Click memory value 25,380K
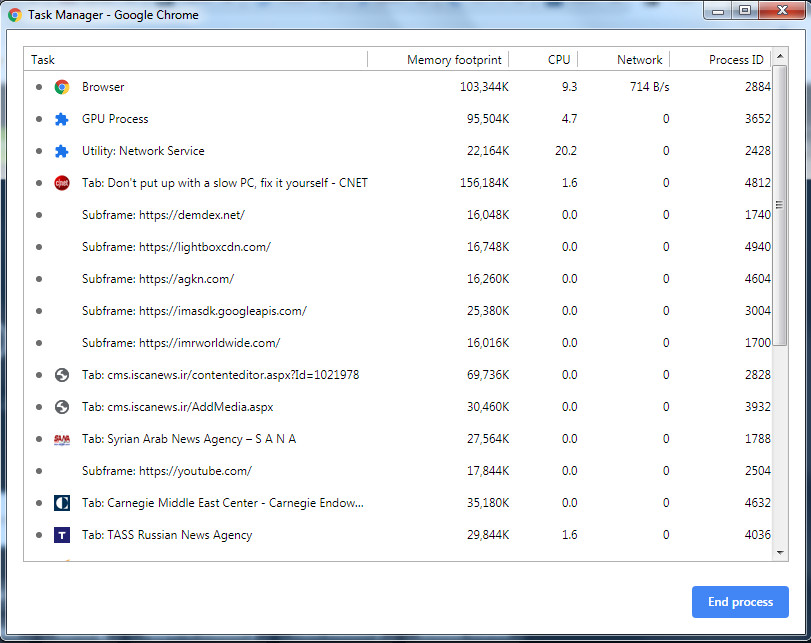 tap(488, 311)
